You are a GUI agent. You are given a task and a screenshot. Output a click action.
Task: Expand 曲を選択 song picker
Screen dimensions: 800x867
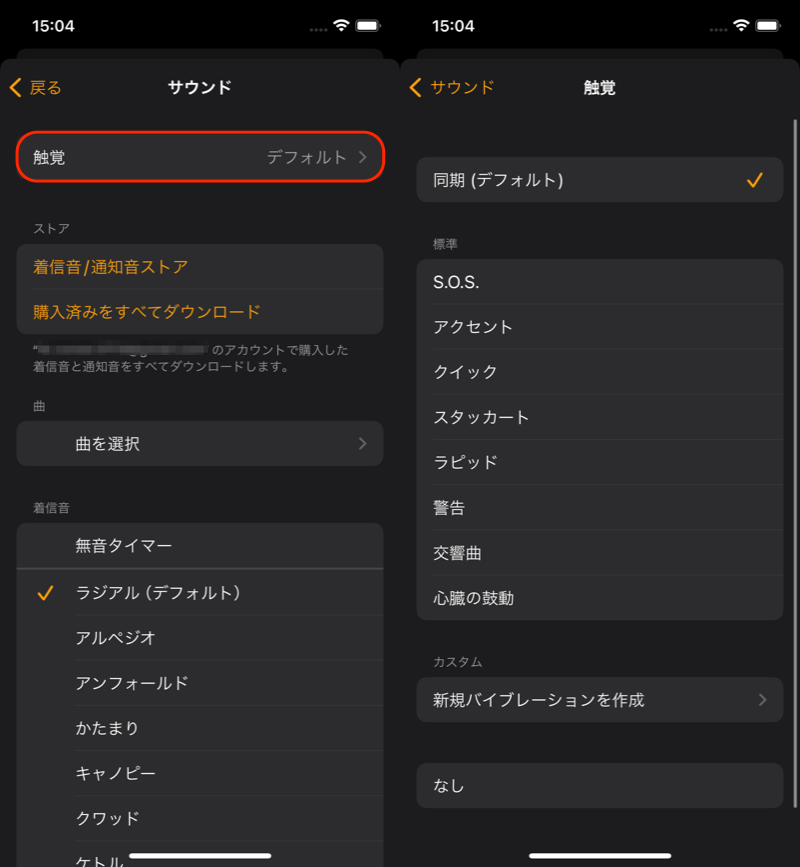pos(200,443)
